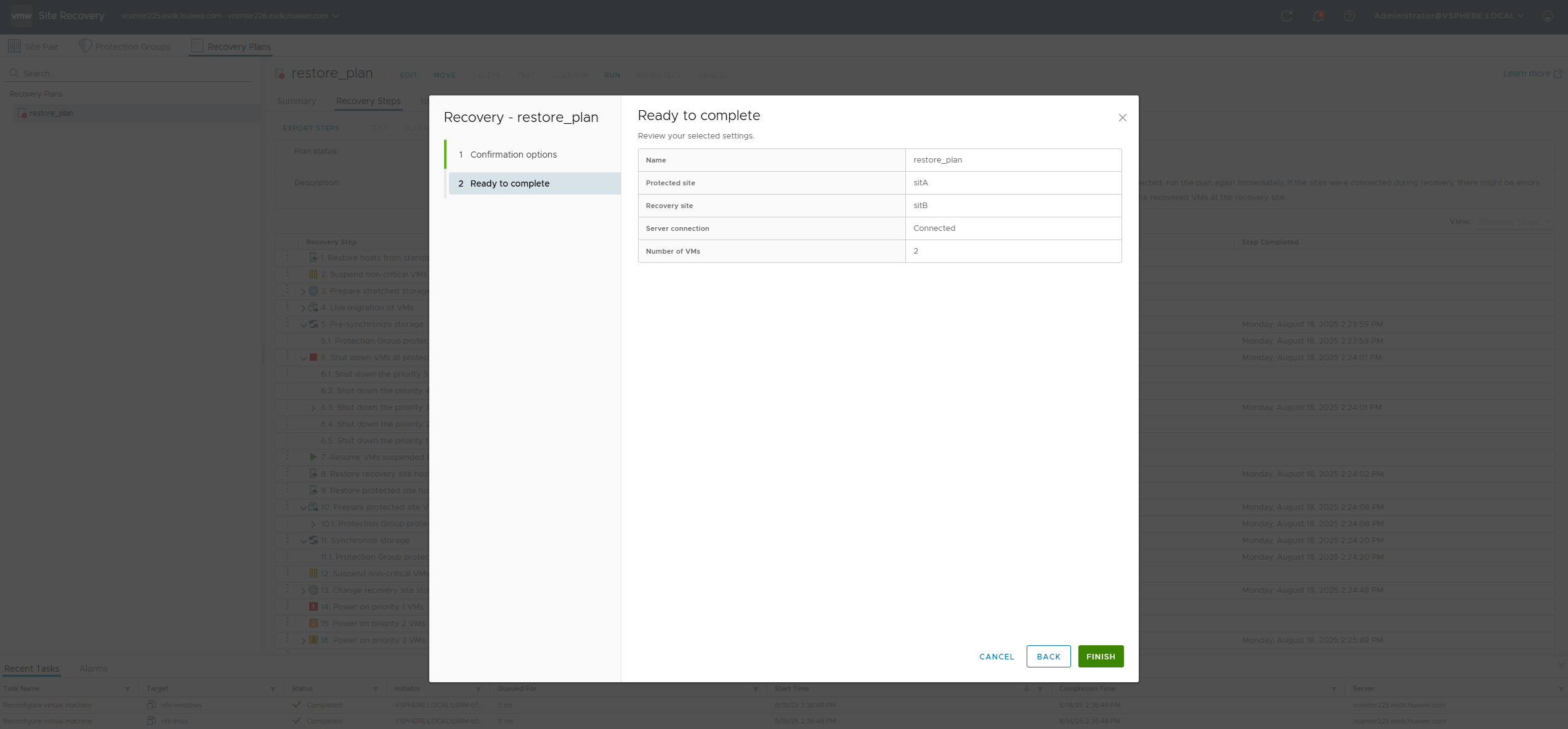Open the Protection Groups tab
The width and height of the screenshot is (1568, 729).
[125, 46]
